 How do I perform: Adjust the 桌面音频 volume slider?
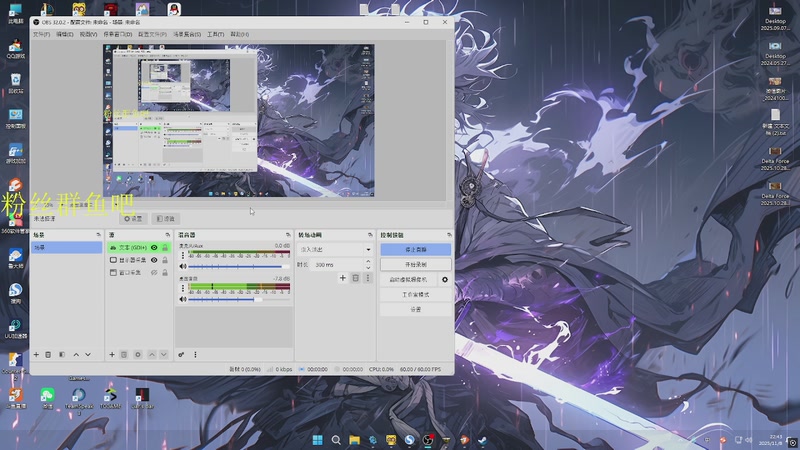click(240, 299)
